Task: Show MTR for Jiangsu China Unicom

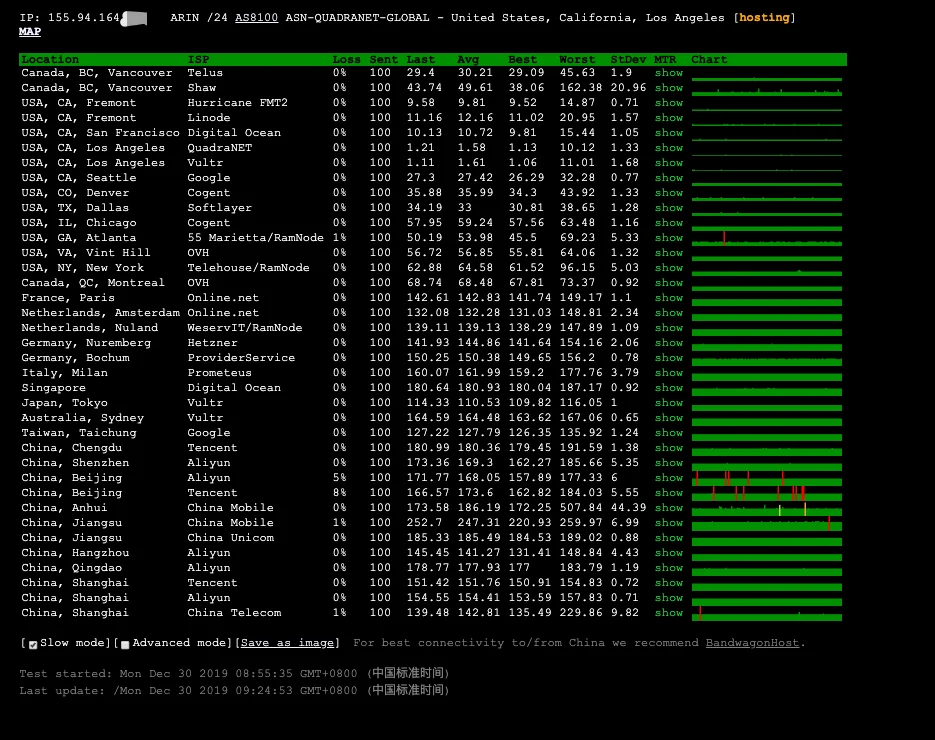Action: [669, 537]
